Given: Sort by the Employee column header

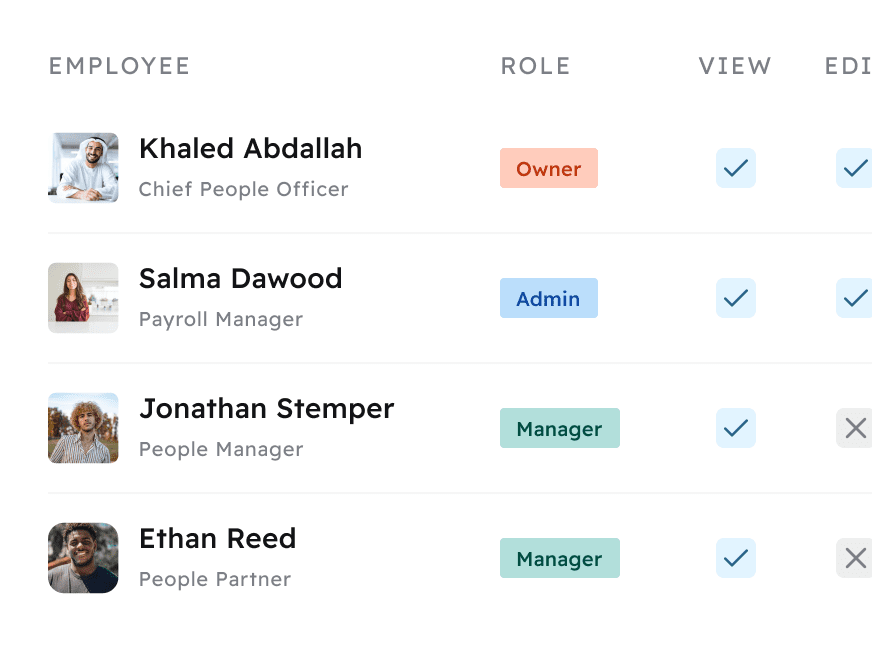Looking at the screenshot, I should tap(119, 66).
